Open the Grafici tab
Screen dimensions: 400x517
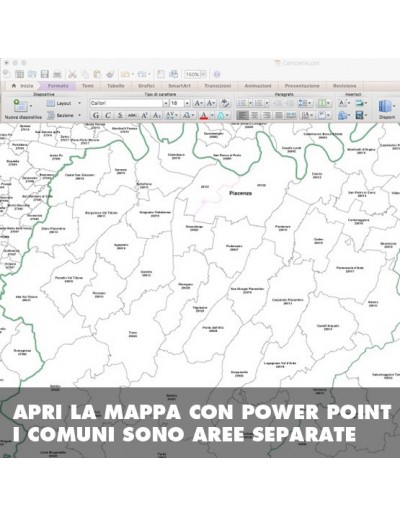pos(146,86)
